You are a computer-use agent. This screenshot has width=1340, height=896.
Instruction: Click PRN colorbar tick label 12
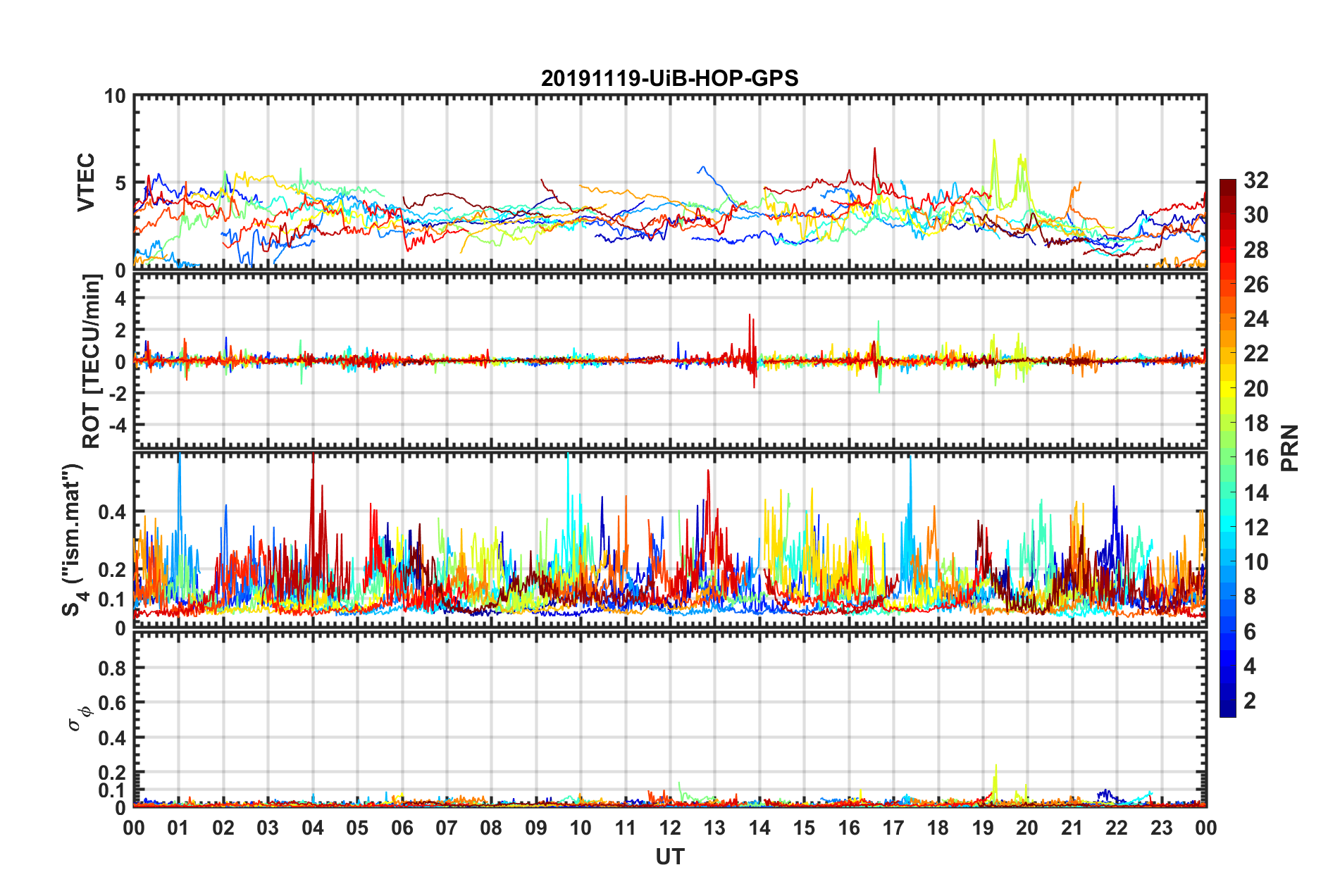[x=1255, y=527]
